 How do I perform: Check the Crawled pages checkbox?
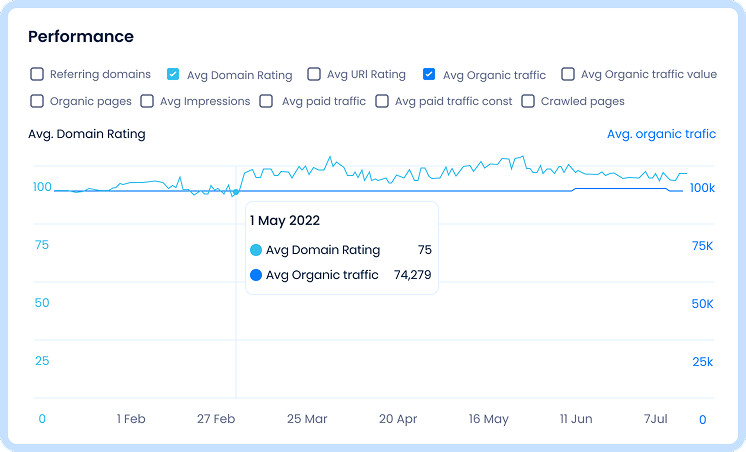pyautogui.click(x=528, y=101)
